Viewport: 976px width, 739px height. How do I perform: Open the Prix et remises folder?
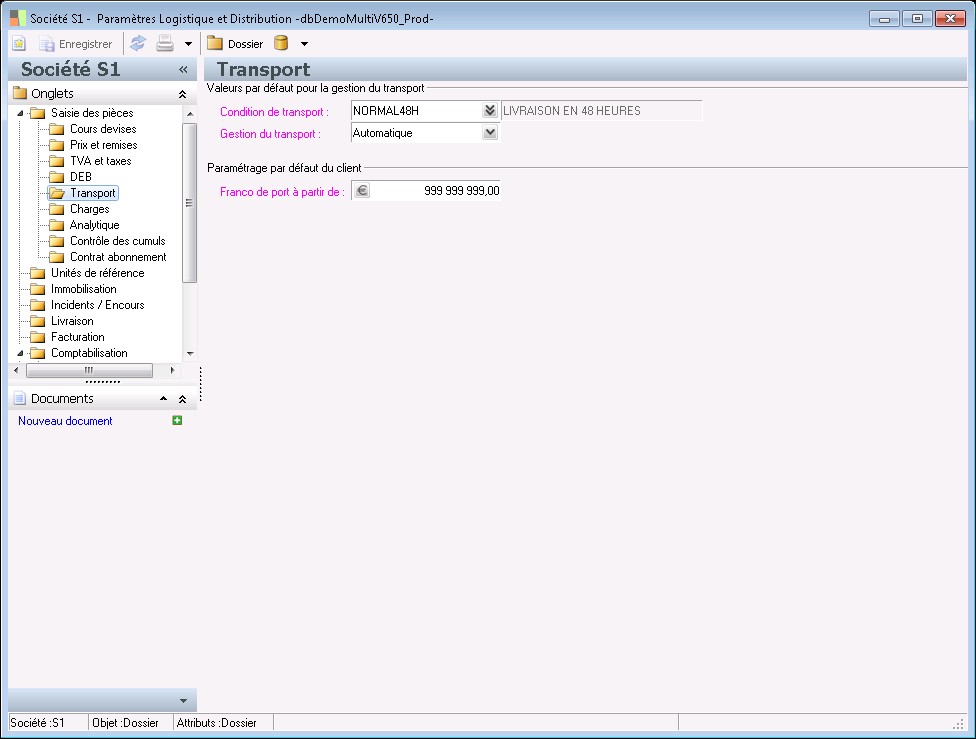click(x=103, y=145)
